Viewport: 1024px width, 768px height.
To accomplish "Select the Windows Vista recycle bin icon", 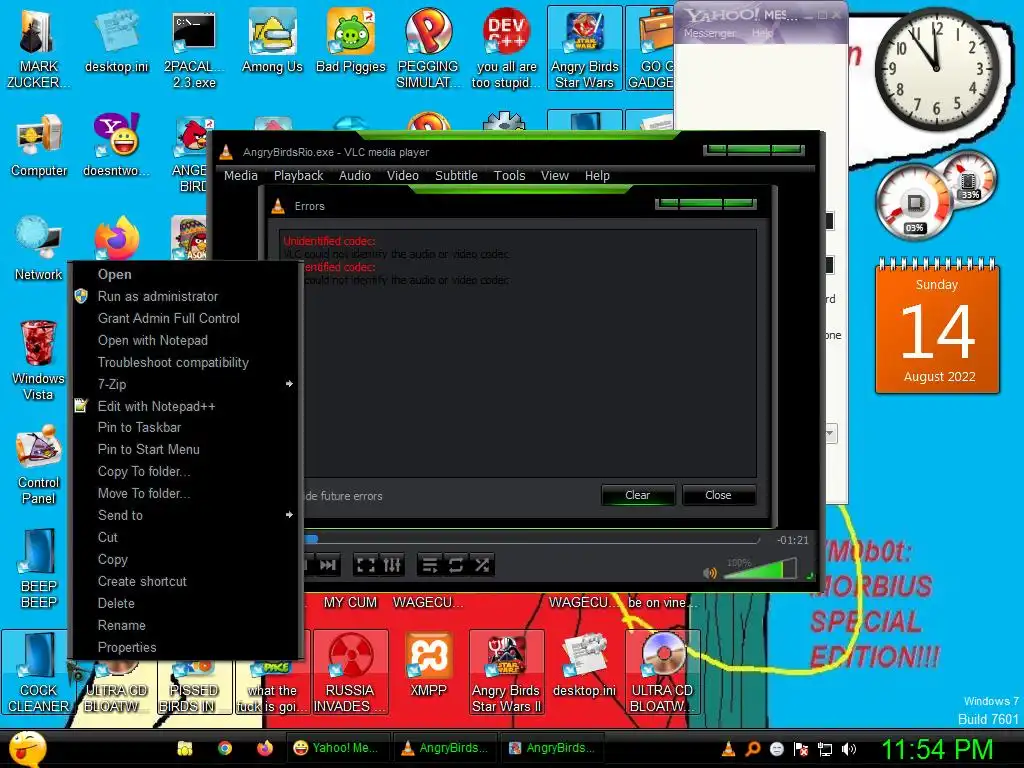I will [39, 360].
